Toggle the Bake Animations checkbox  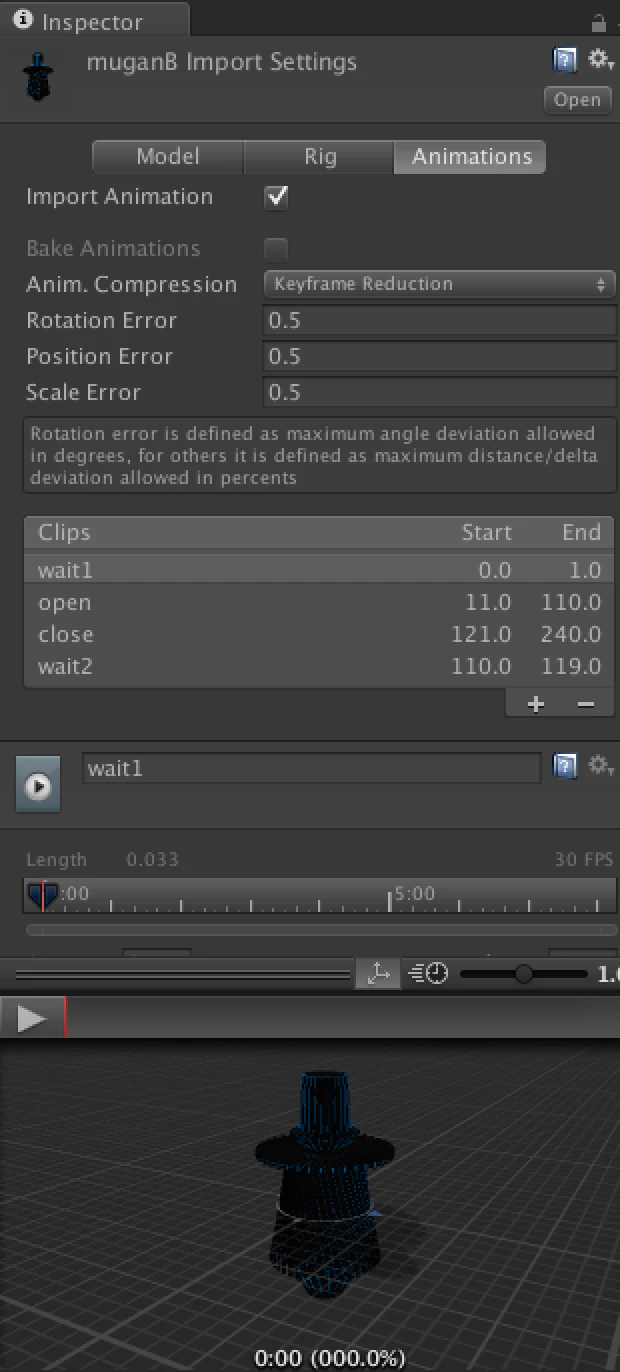coord(276,249)
